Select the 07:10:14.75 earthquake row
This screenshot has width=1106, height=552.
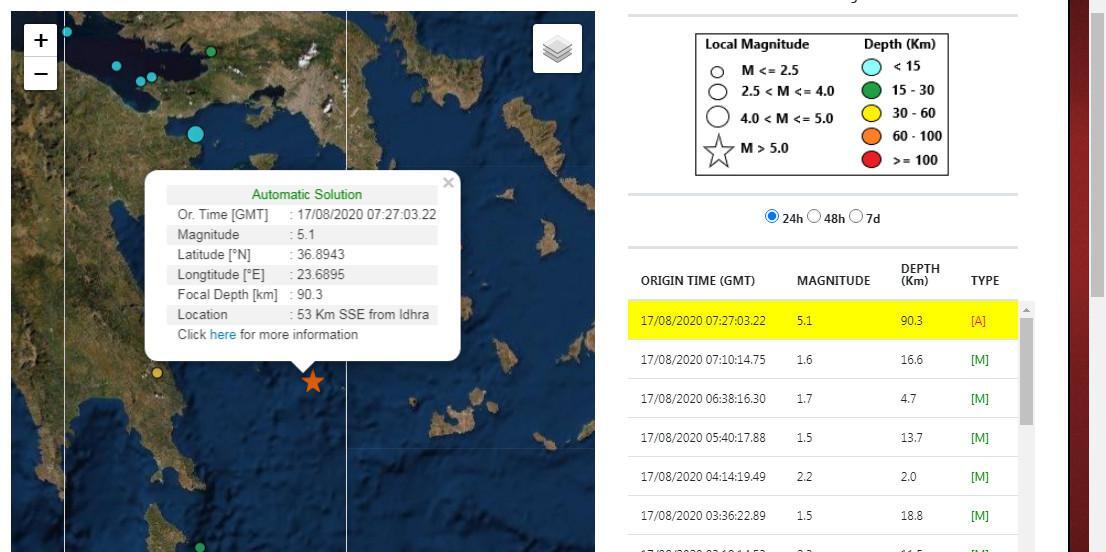coord(822,359)
